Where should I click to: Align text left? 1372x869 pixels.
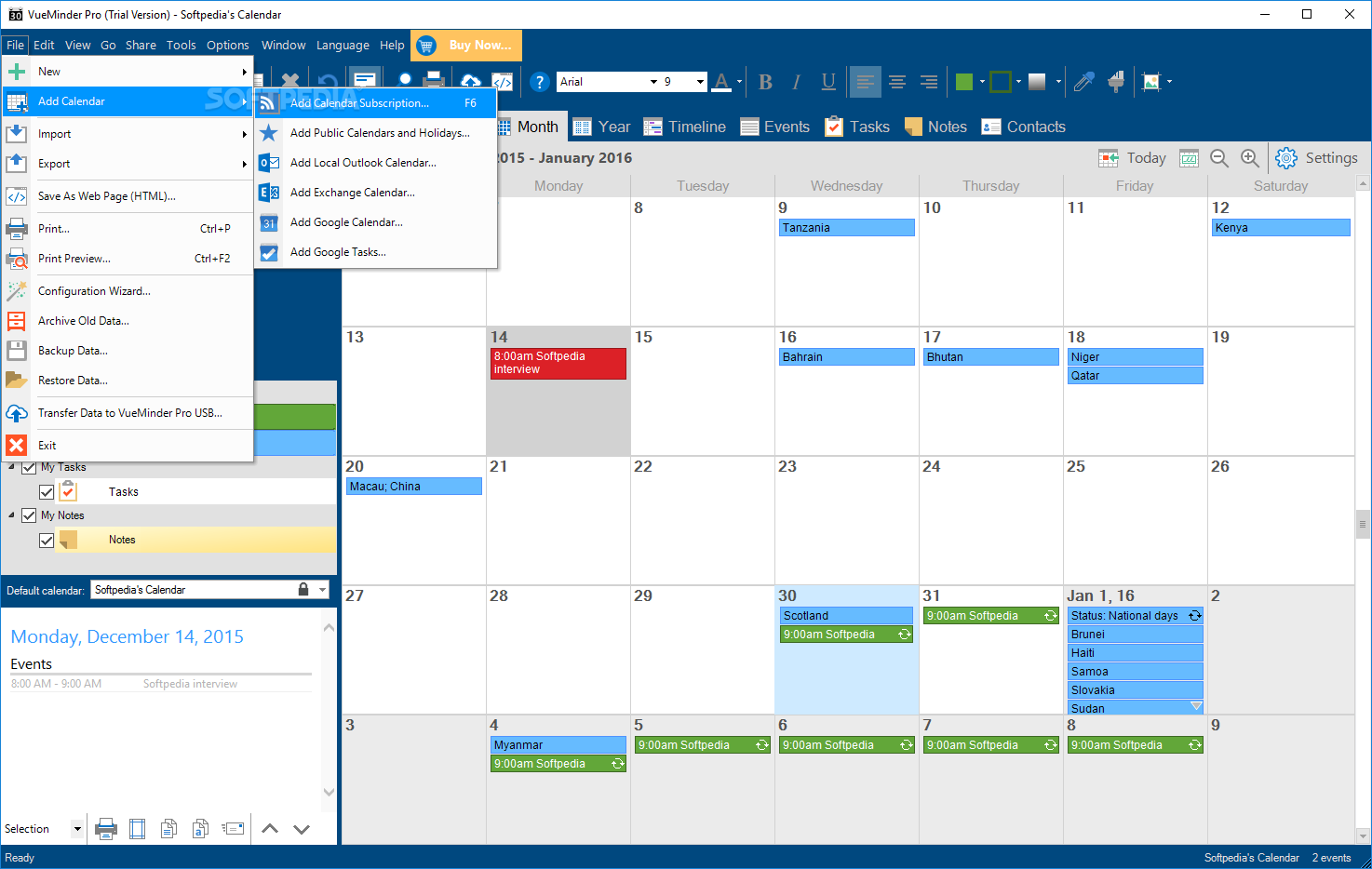tap(866, 82)
